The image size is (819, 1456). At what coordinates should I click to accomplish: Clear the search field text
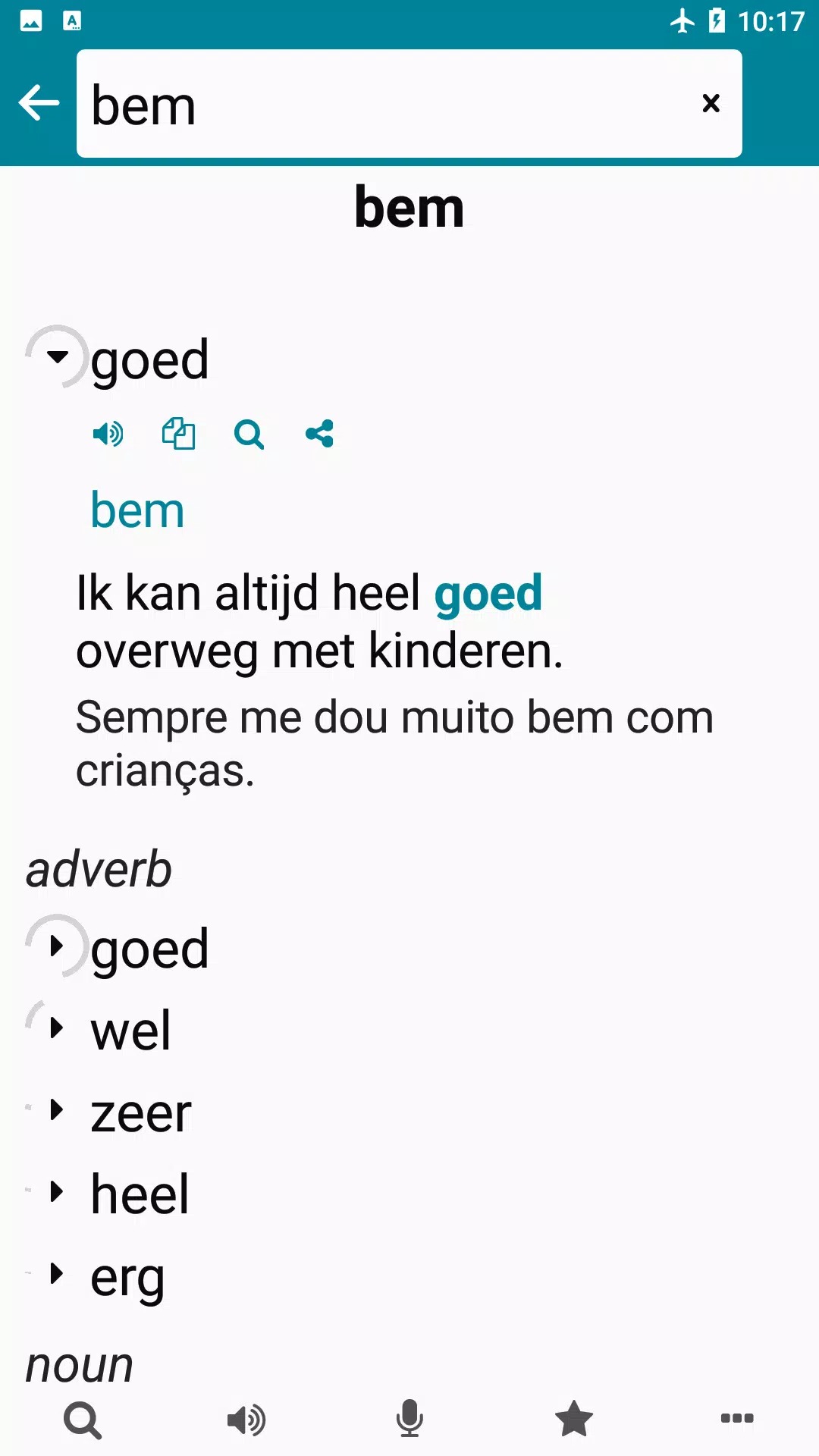pyautogui.click(x=711, y=103)
